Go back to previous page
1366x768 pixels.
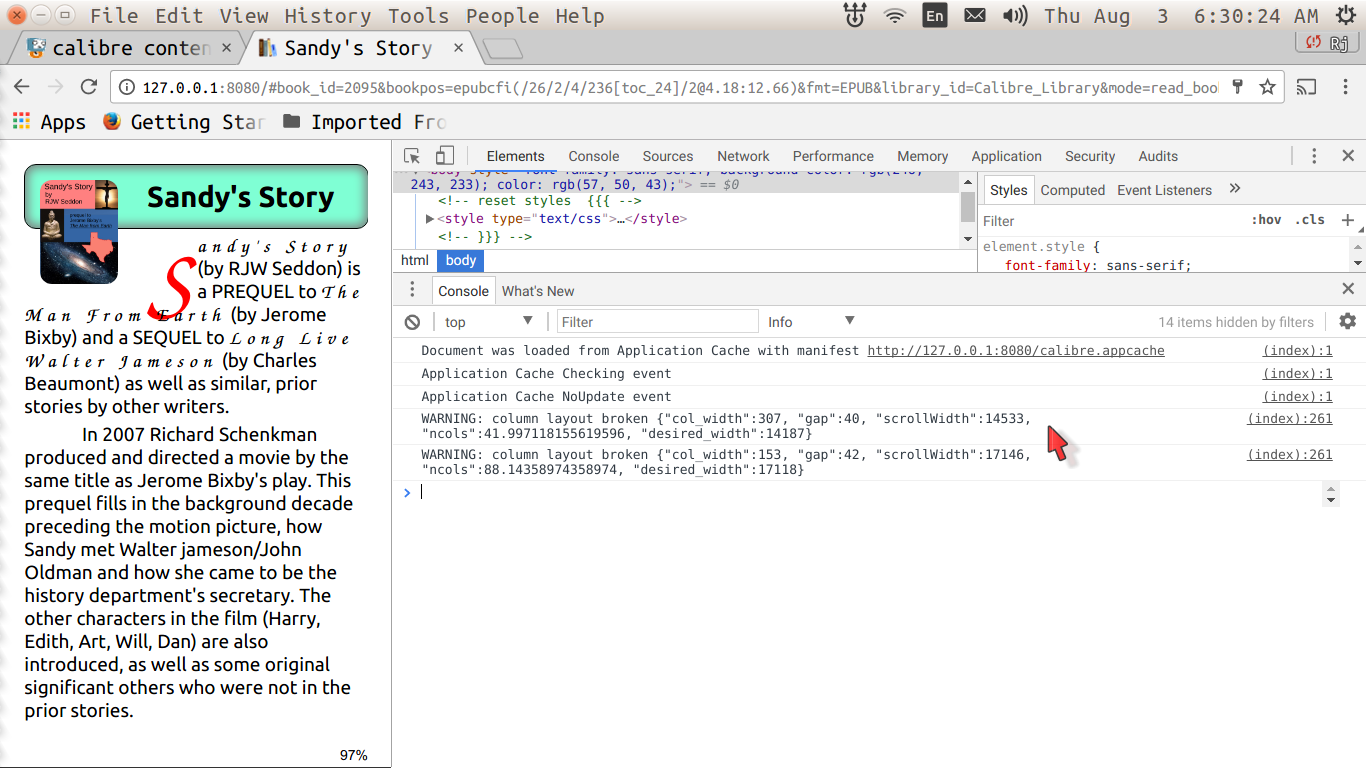tap(22, 87)
